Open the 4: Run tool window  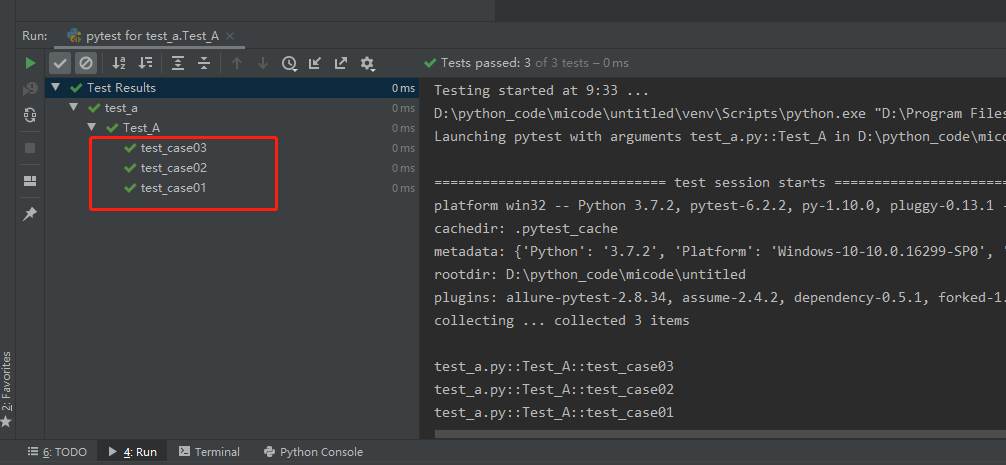click(132, 452)
